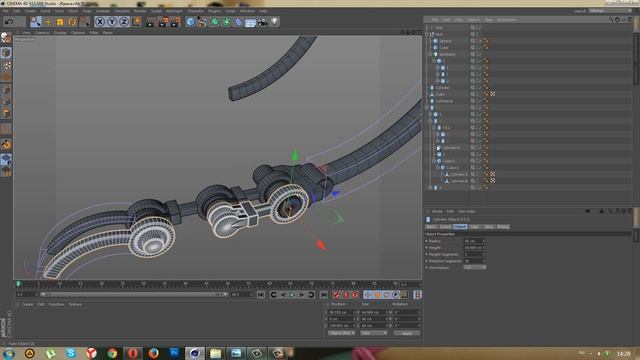Switch to the Coord. tab in attributes
Viewport: 640px width, 360px height.
point(445,227)
